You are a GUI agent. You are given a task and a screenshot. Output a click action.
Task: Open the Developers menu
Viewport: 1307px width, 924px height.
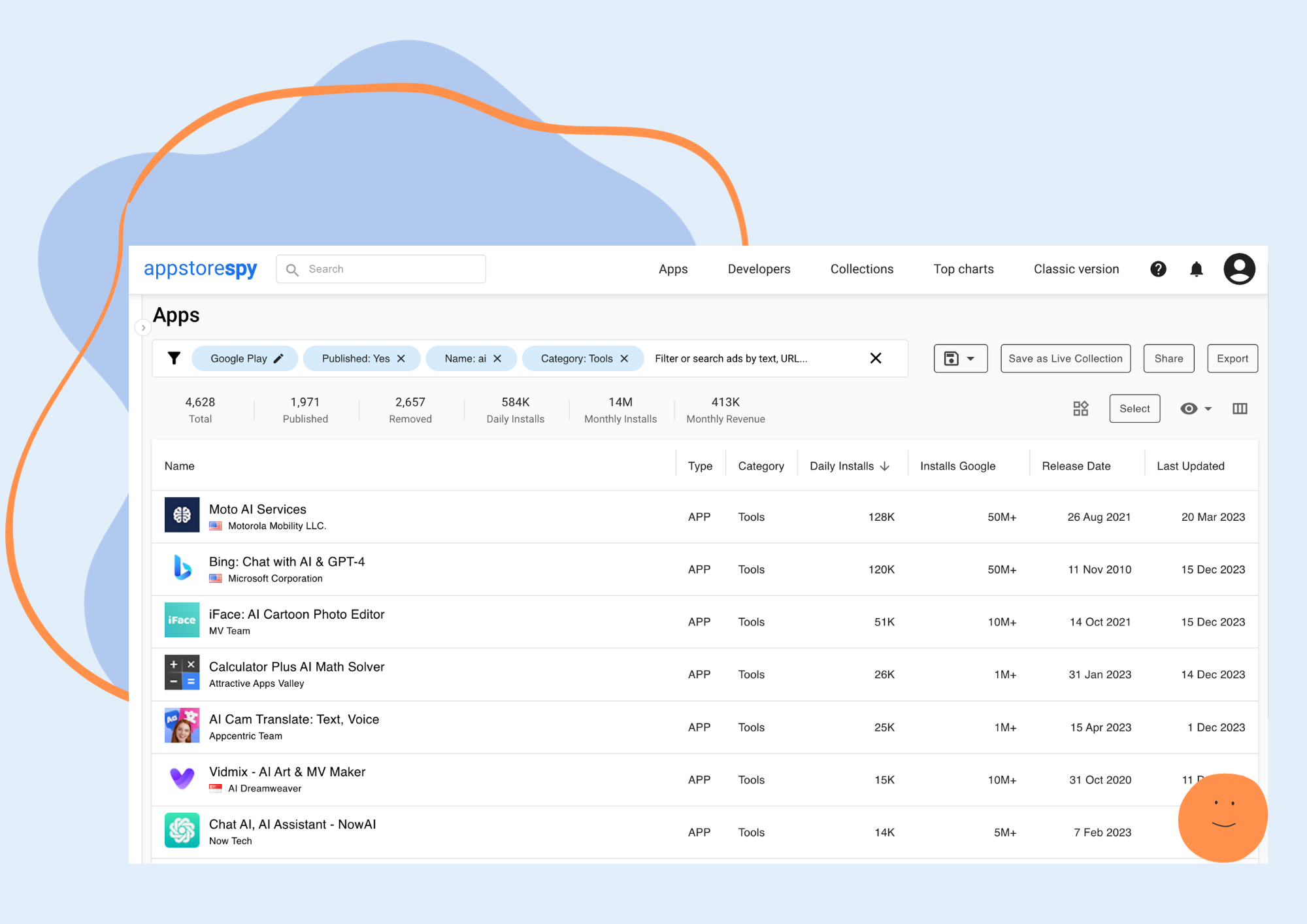click(x=759, y=269)
